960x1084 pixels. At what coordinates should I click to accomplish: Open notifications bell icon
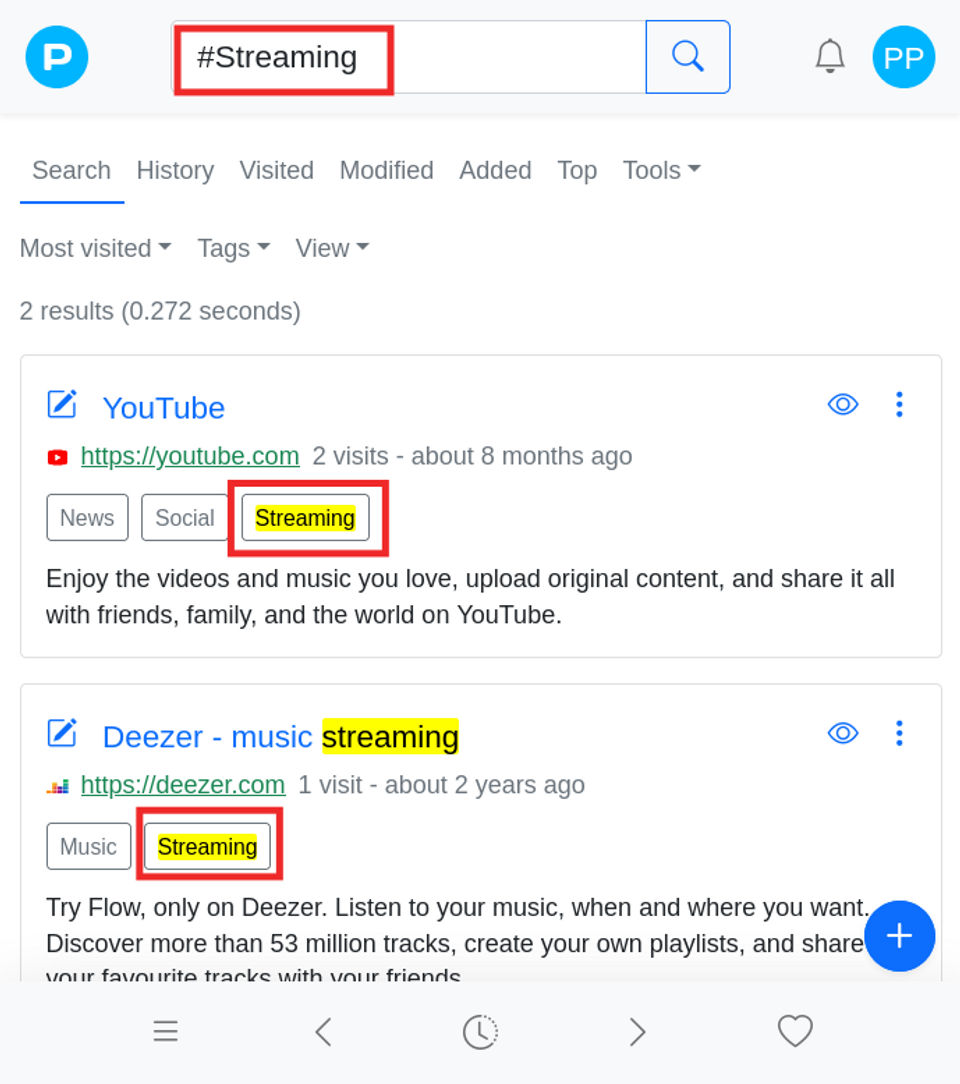pos(829,57)
